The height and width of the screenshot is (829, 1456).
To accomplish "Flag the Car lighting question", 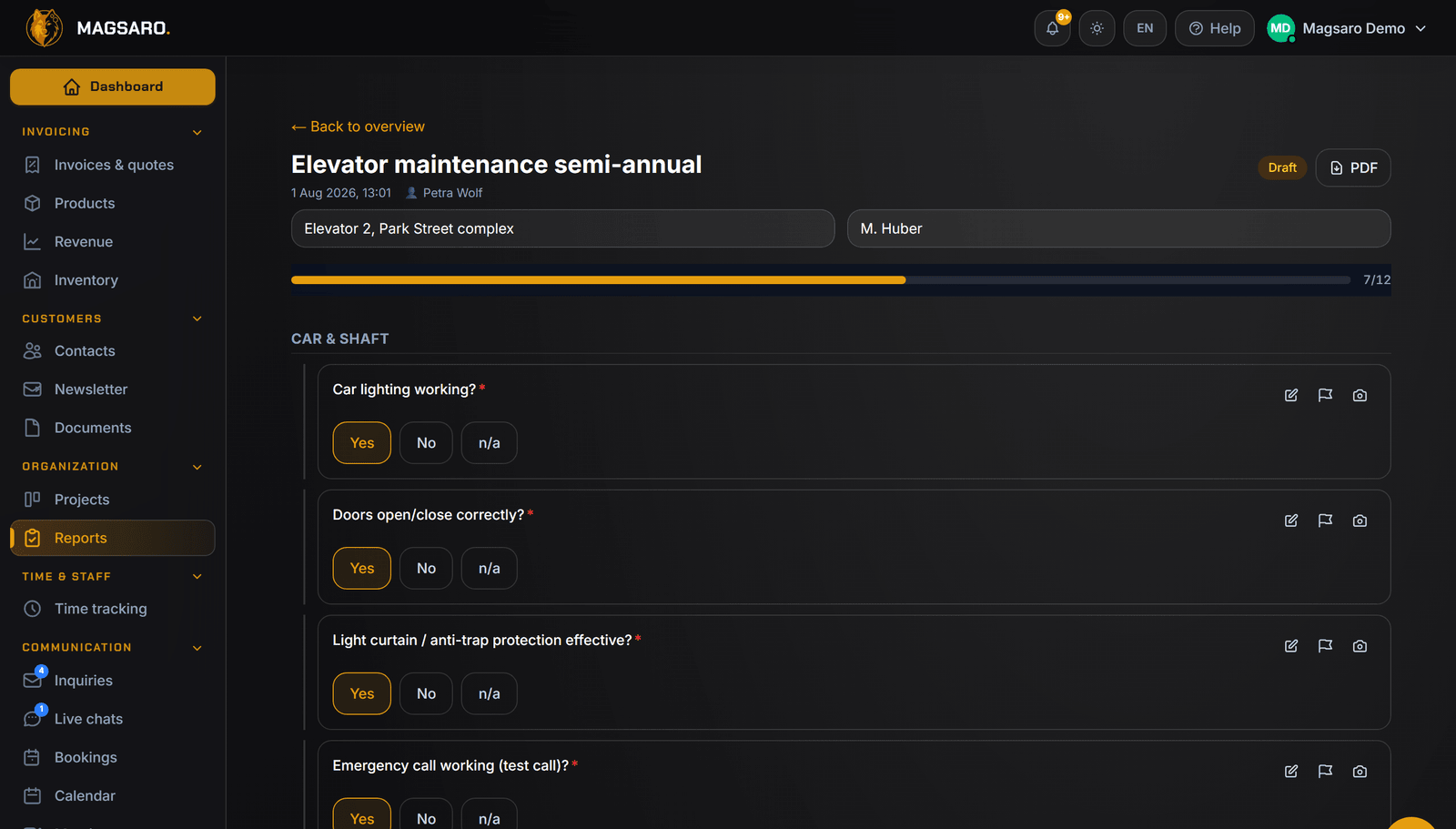I will coord(1325,395).
